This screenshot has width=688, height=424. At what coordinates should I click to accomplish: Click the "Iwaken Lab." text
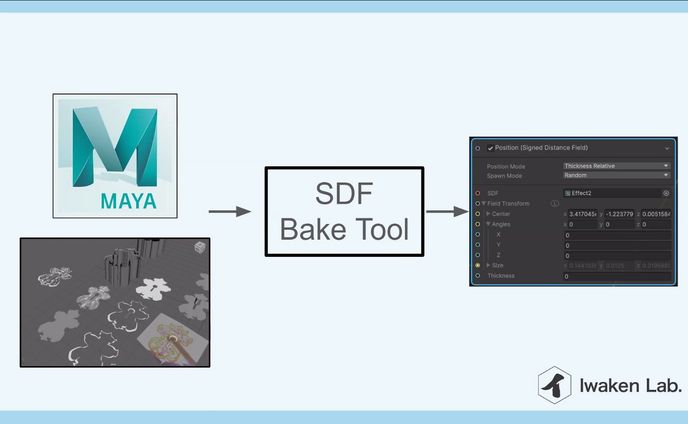pyautogui.click(x=630, y=386)
